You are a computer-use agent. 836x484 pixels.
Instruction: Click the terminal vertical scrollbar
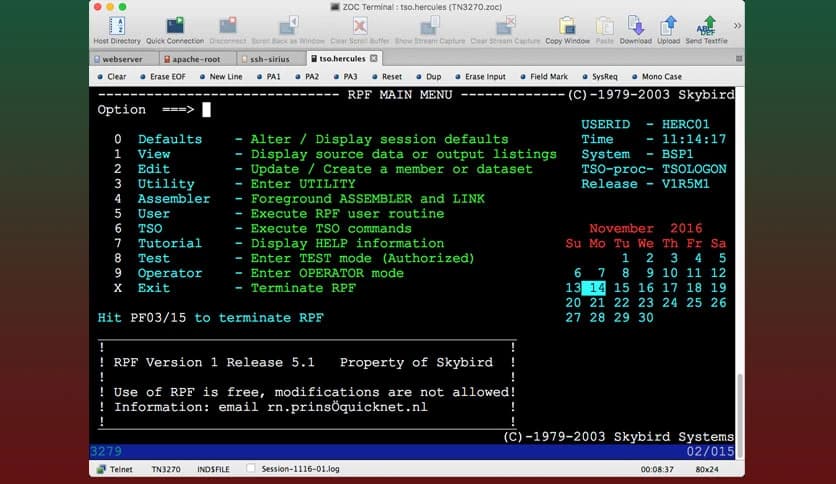740,416
